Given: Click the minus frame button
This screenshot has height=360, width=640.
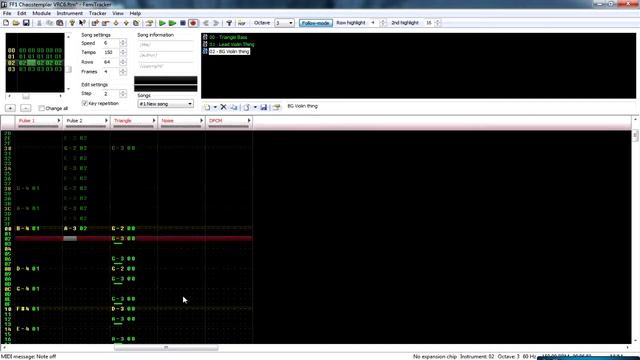Looking at the screenshot, I should [x=25, y=108].
